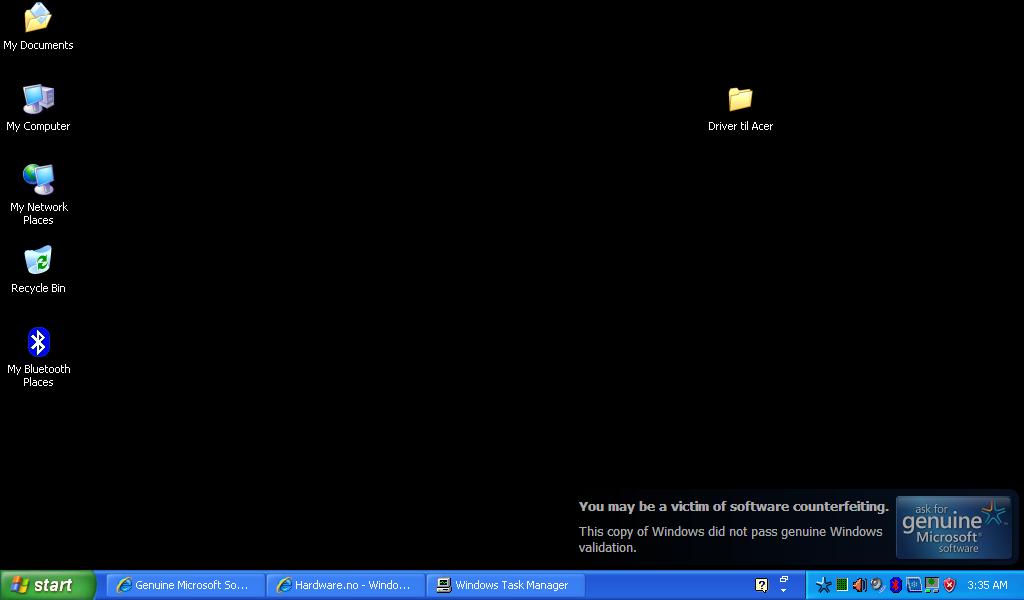Click the green CPU usage Task Manager tray icon

pyautogui.click(x=842, y=585)
